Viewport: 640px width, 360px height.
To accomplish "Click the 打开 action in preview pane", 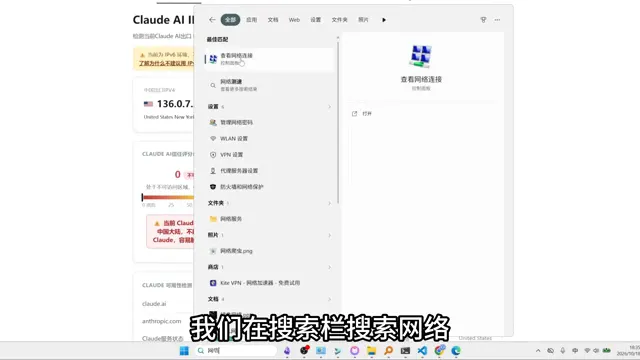I will coord(362,113).
